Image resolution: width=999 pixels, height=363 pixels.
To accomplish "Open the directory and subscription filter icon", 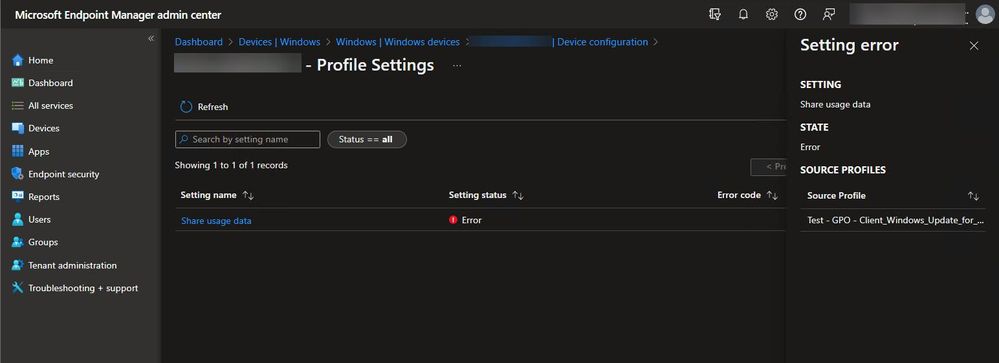I will (x=715, y=15).
